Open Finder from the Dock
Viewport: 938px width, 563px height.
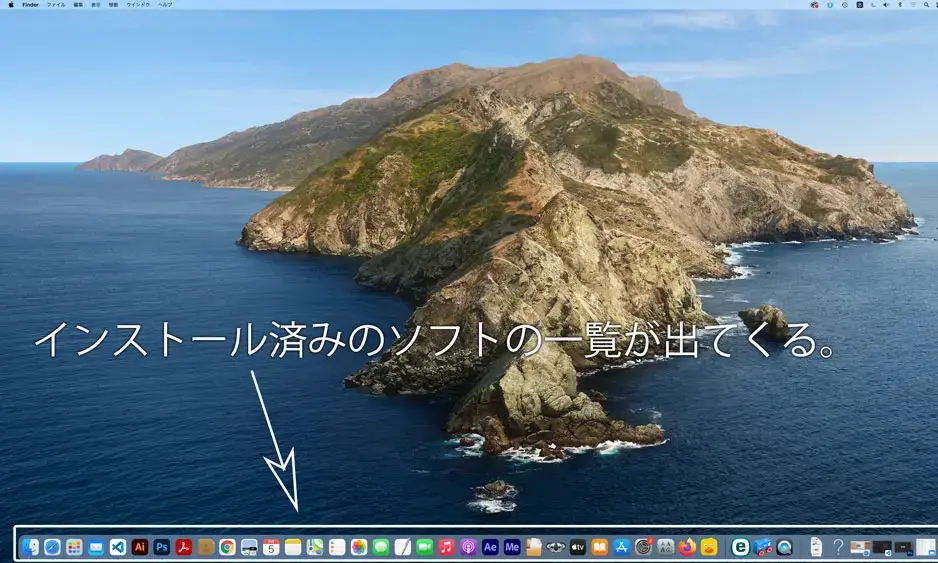pos(30,546)
